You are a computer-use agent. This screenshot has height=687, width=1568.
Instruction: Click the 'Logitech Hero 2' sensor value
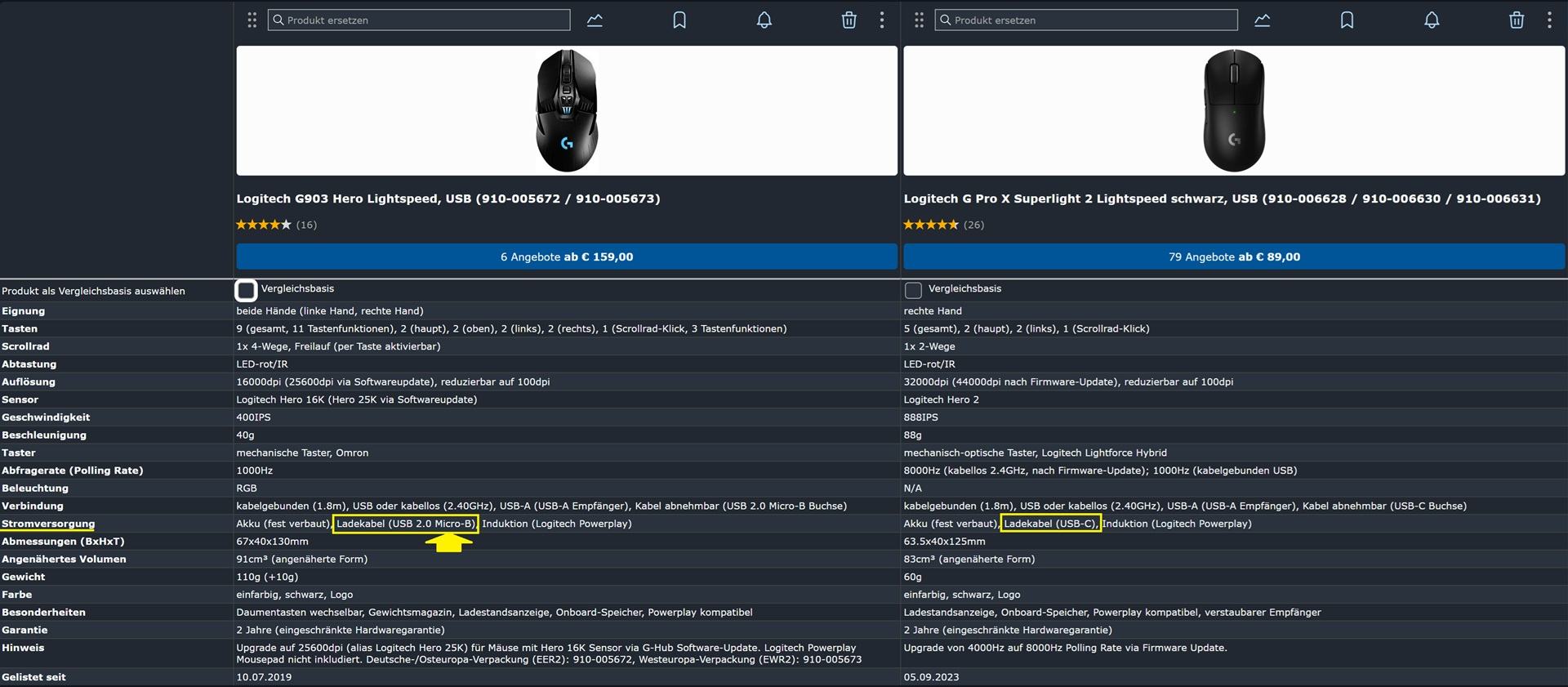(941, 399)
